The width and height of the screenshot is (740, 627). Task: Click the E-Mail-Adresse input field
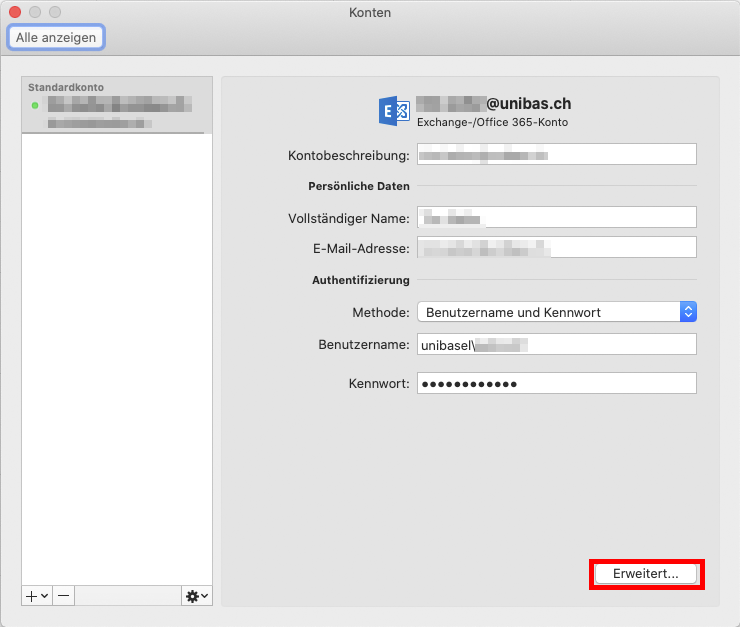[556, 248]
